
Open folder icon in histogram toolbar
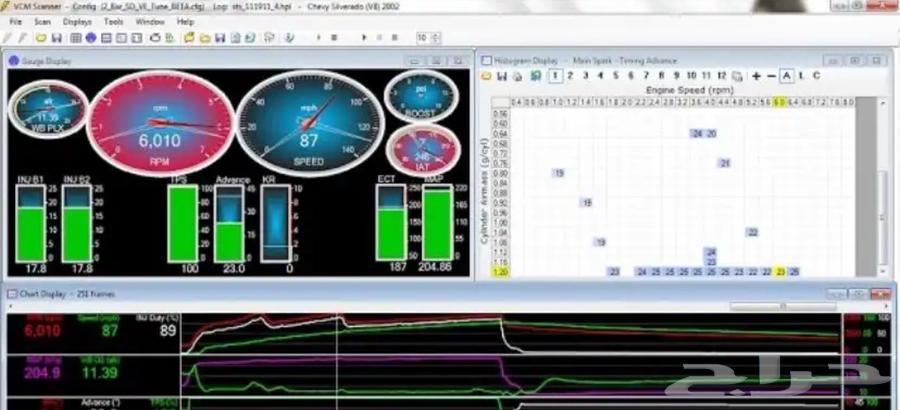[x=487, y=75]
